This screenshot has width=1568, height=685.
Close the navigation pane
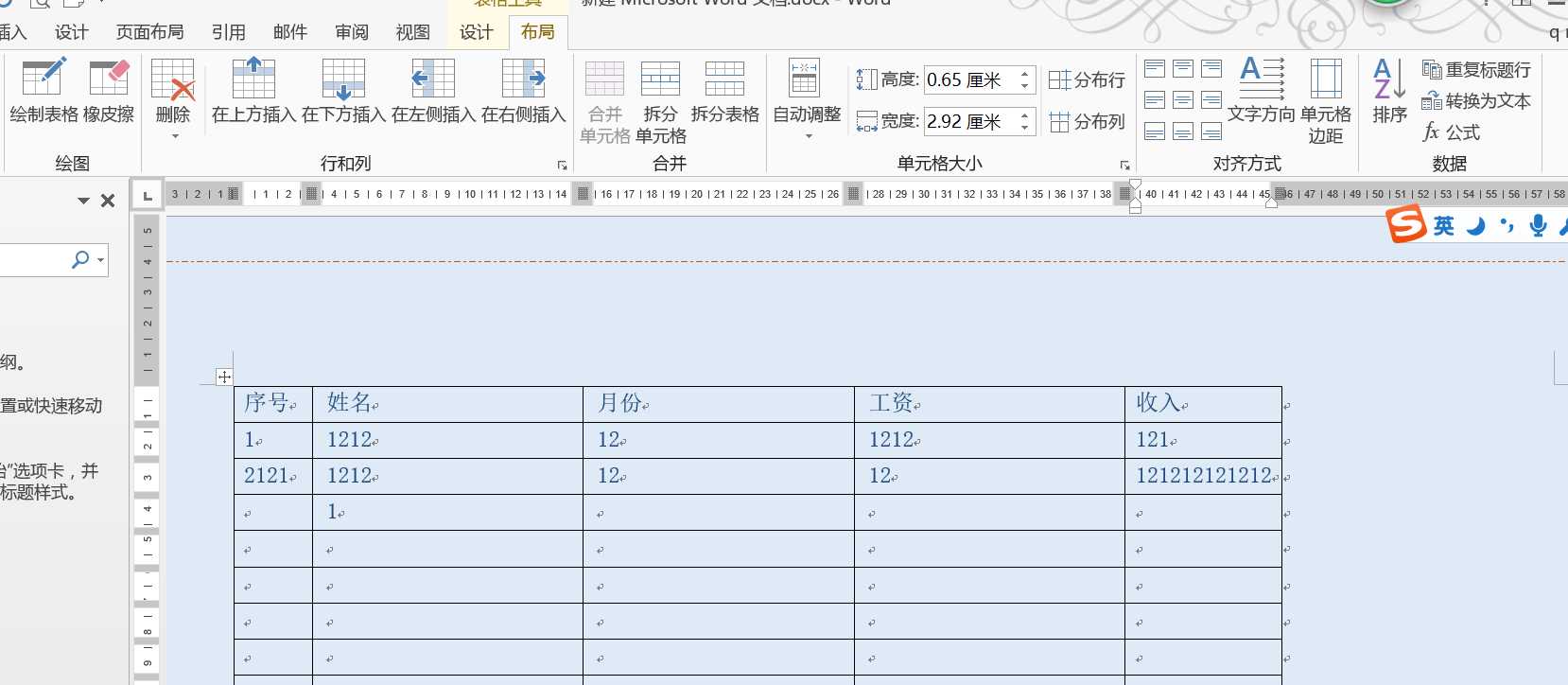click(x=108, y=201)
